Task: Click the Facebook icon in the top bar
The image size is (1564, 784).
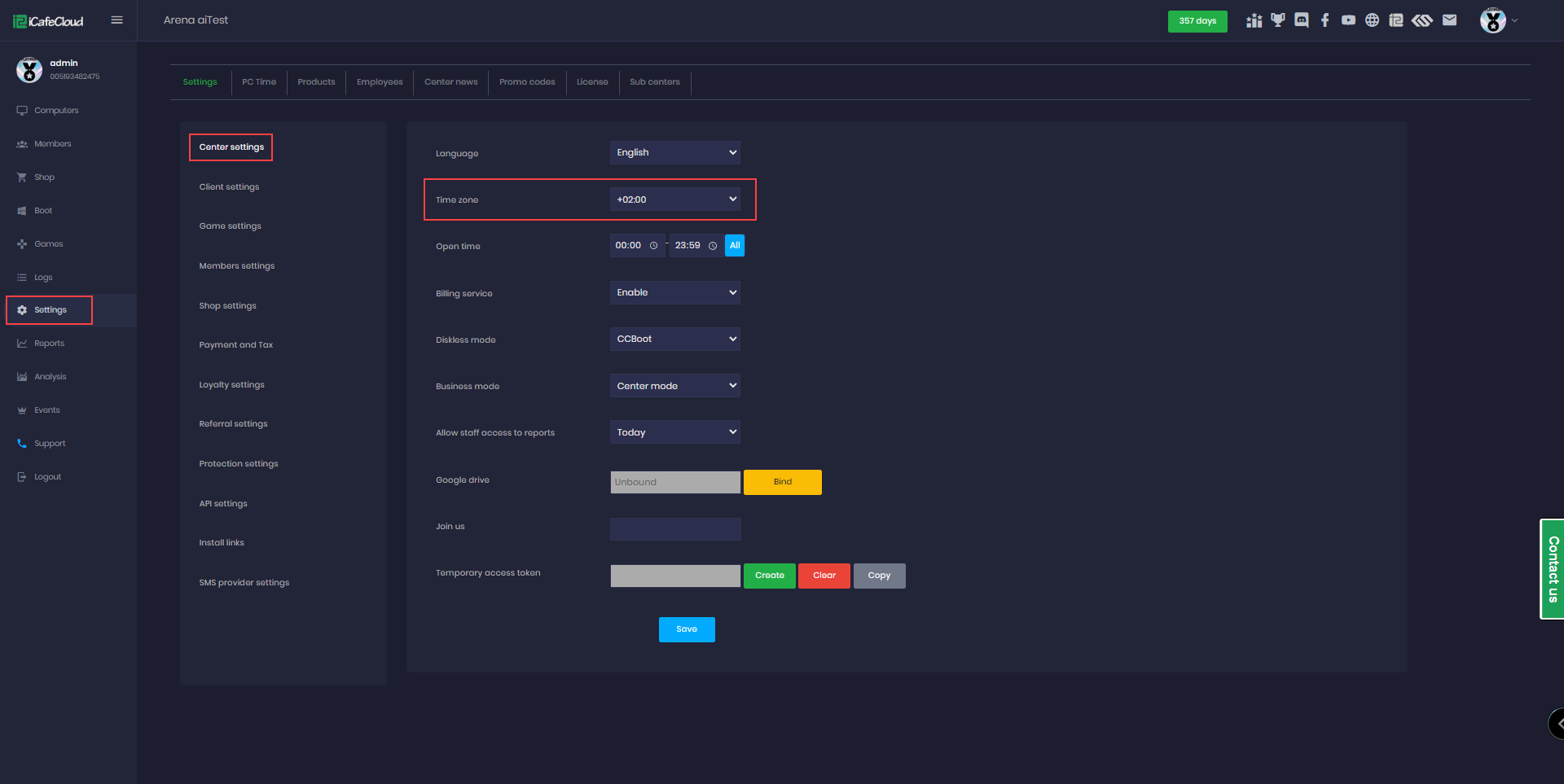Action: 1325,20
